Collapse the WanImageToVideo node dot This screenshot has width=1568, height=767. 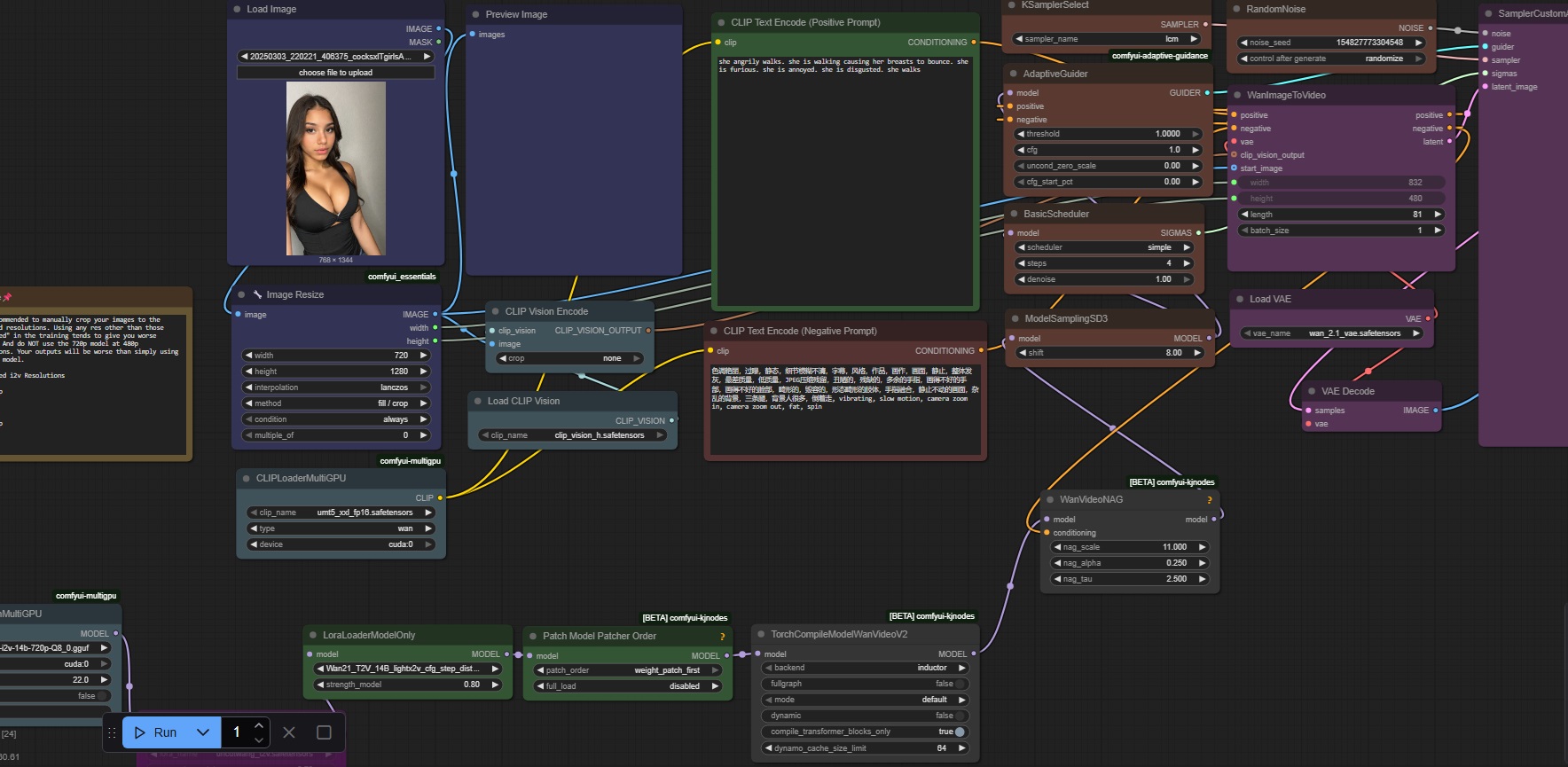point(1237,95)
